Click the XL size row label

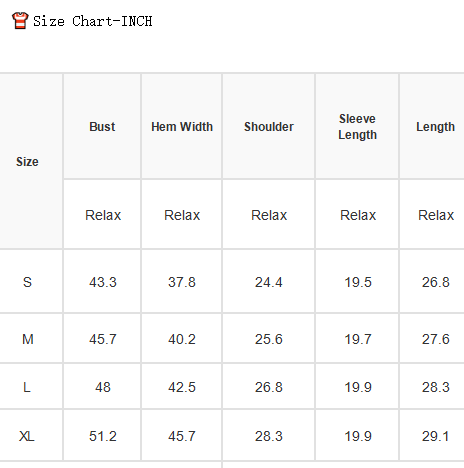tap(27, 436)
